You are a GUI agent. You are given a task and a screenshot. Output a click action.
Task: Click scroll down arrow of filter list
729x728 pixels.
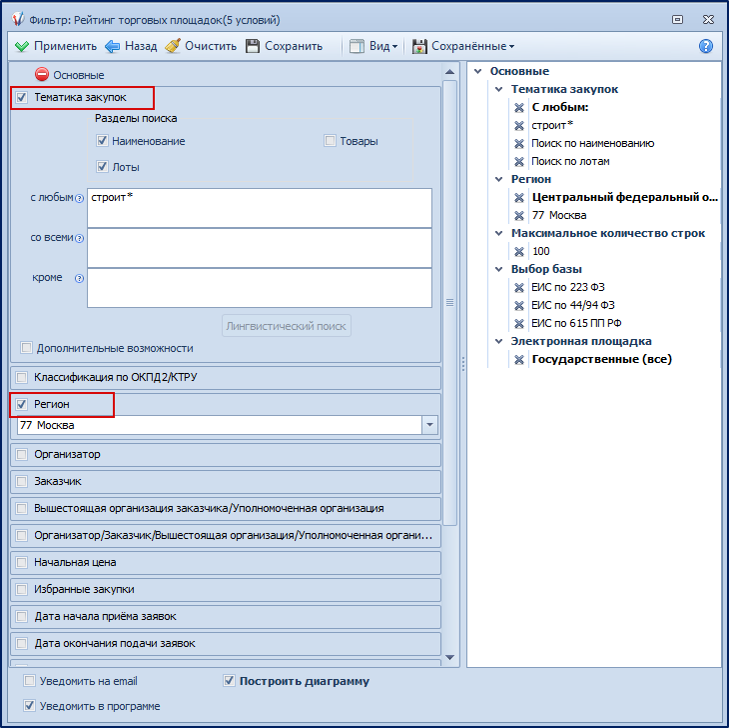tap(450, 657)
